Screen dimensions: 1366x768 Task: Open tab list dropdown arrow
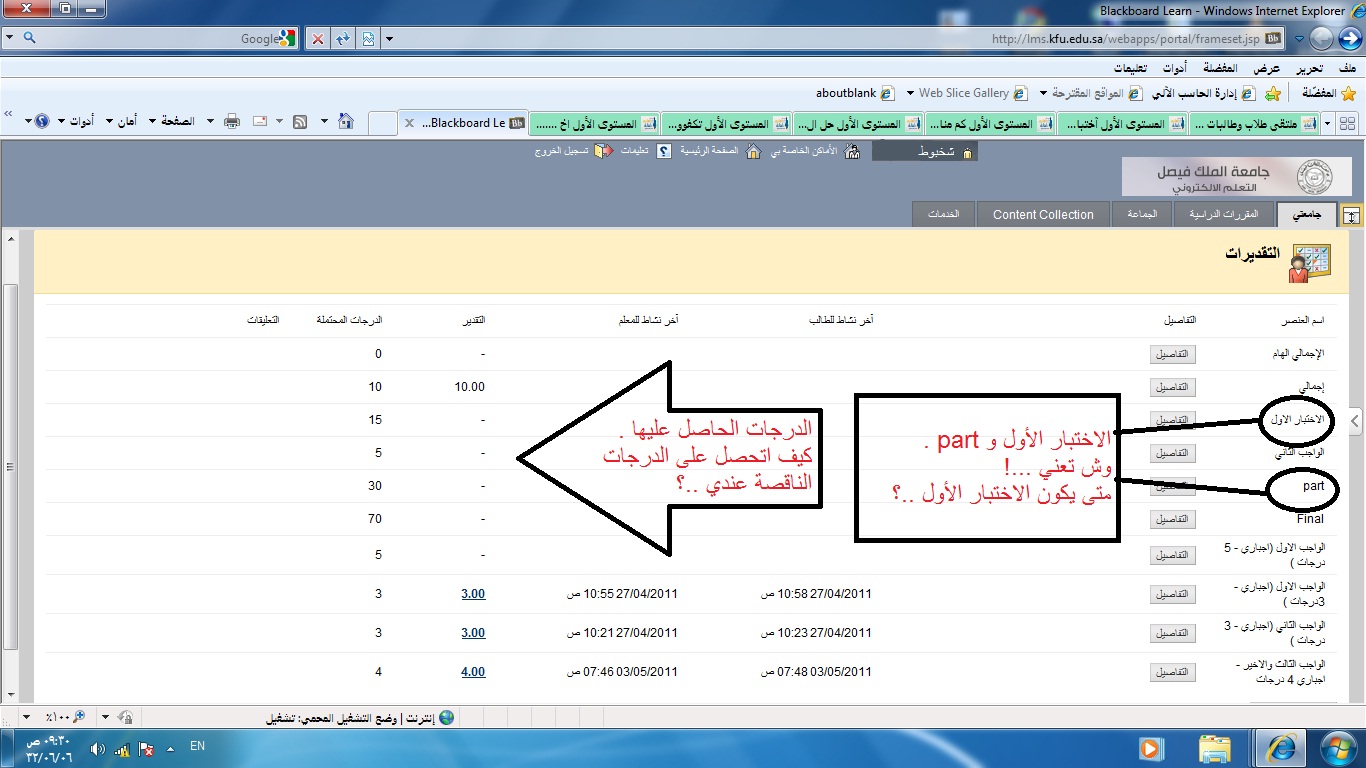click(x=1328, y=123)
